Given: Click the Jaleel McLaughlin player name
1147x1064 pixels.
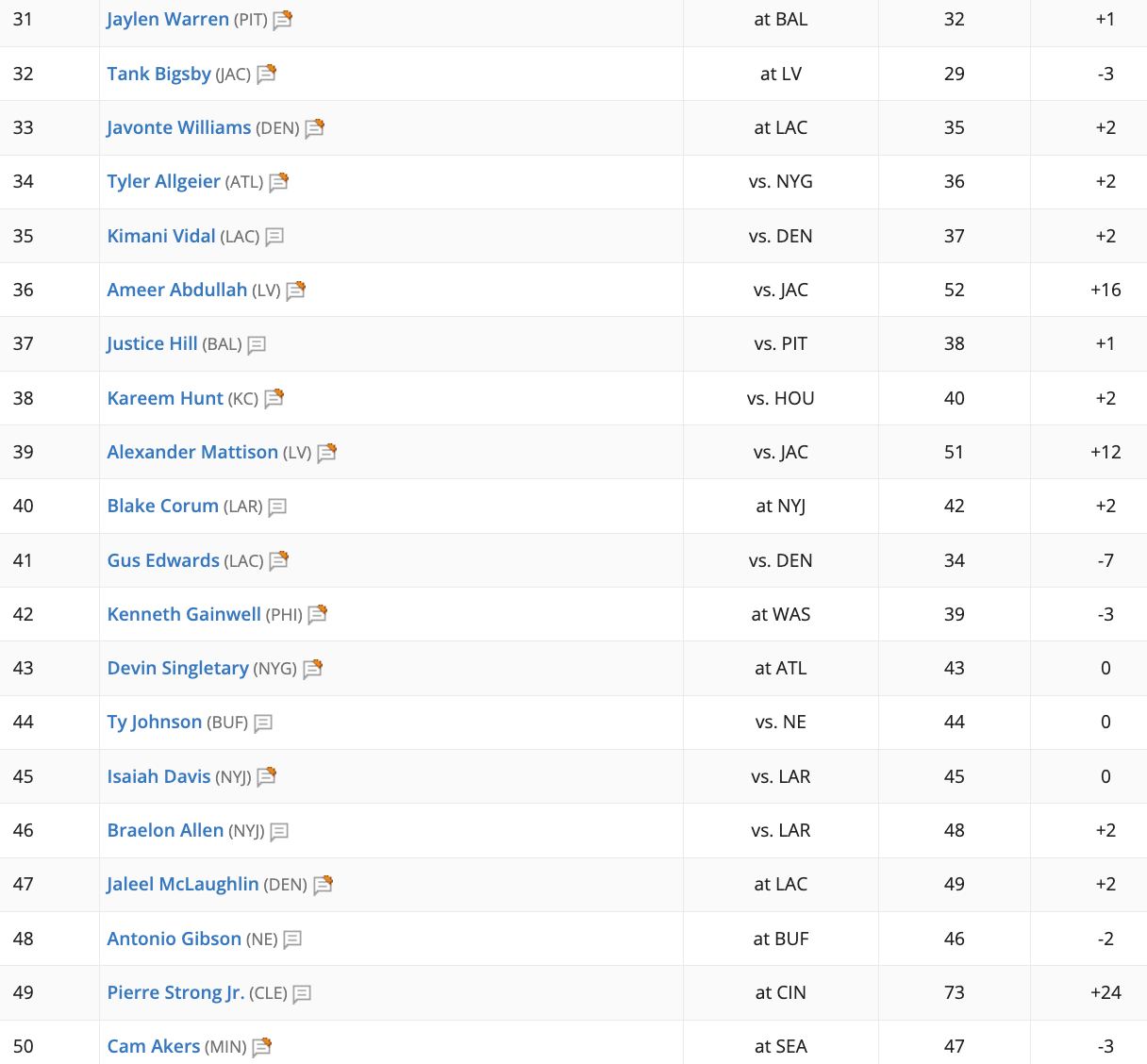Looking at the screenshot, I should click(x=183, y=884).
